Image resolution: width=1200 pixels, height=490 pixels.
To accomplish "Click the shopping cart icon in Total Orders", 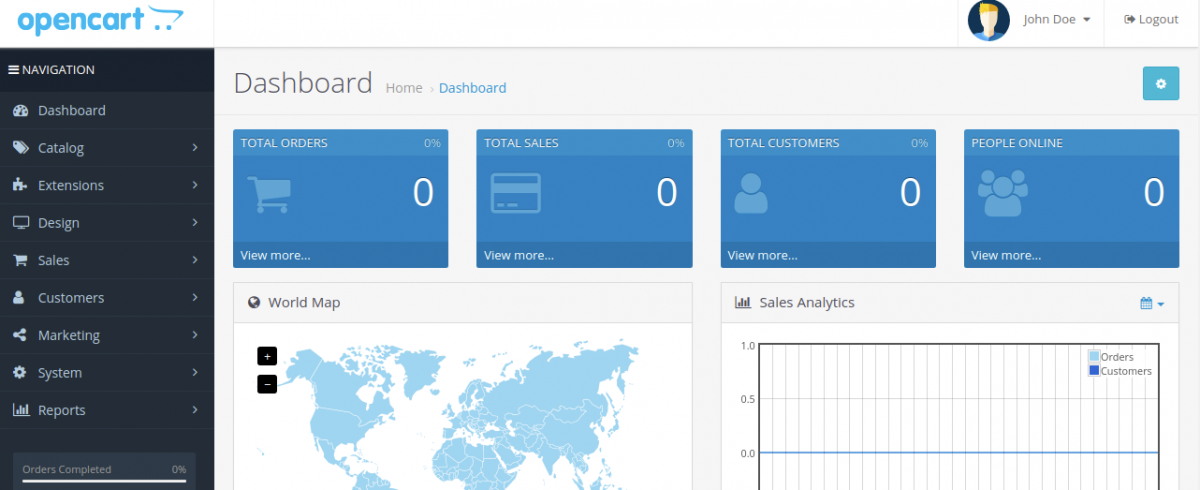I will point(268,194).
